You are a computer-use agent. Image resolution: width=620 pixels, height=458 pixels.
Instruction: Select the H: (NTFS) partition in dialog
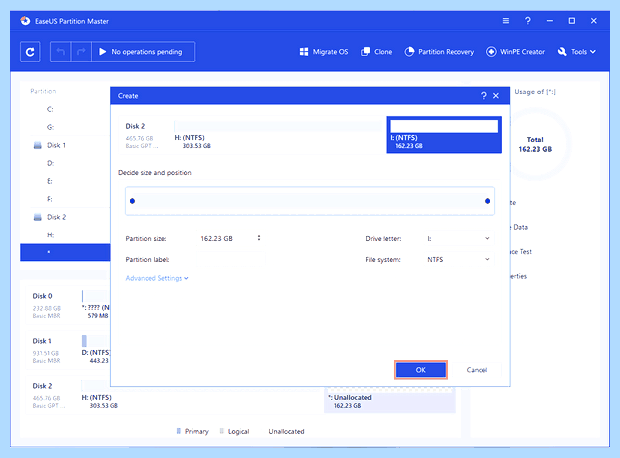tap(278, 134)
